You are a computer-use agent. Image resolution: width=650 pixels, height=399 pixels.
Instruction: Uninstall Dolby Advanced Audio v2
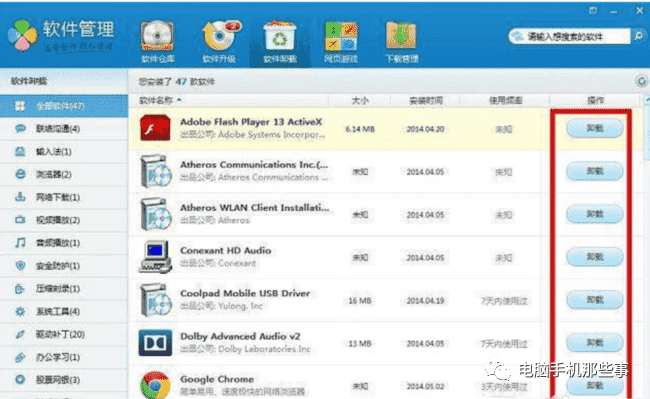594,343
